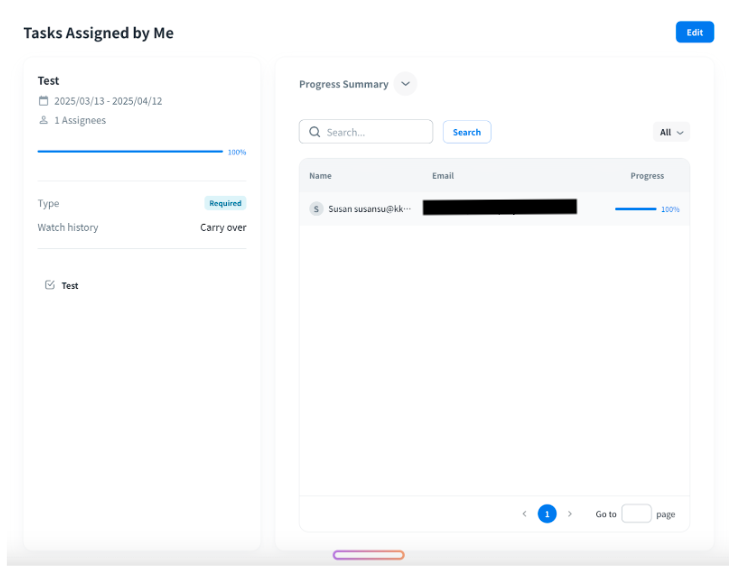The height and width of the screenshot is (576, 737).
Task: Click Susan's progress bar in the table
Action: click(635, 209)
